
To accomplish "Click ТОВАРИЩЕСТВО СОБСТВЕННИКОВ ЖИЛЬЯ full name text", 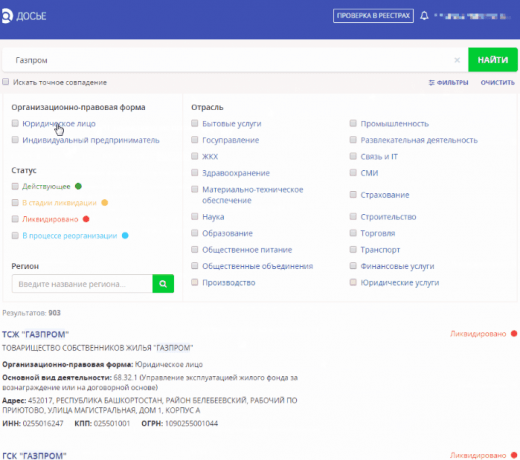I will (98, 348).
